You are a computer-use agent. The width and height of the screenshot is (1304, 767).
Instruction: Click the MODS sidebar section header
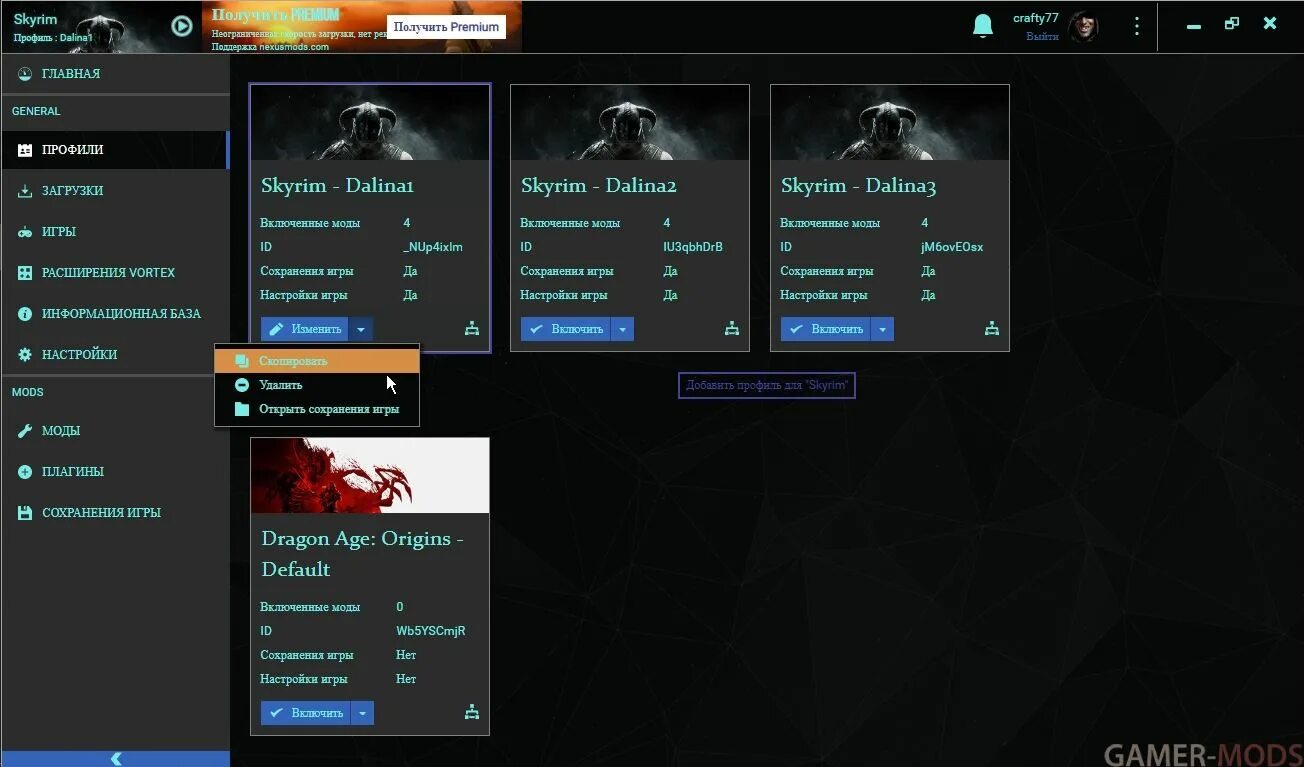[27, 392]
